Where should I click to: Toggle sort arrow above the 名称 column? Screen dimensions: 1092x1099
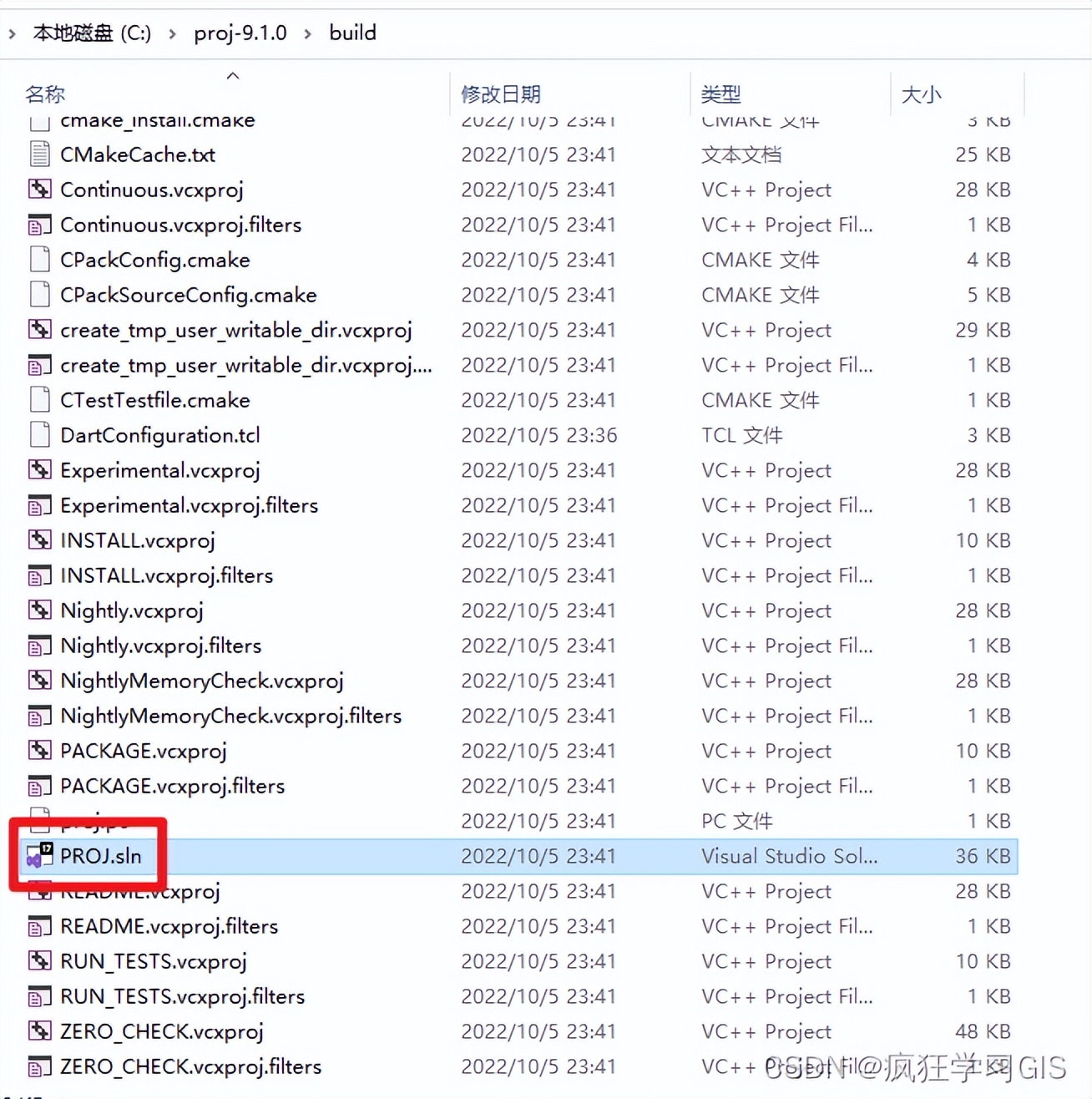pos(233,76)
